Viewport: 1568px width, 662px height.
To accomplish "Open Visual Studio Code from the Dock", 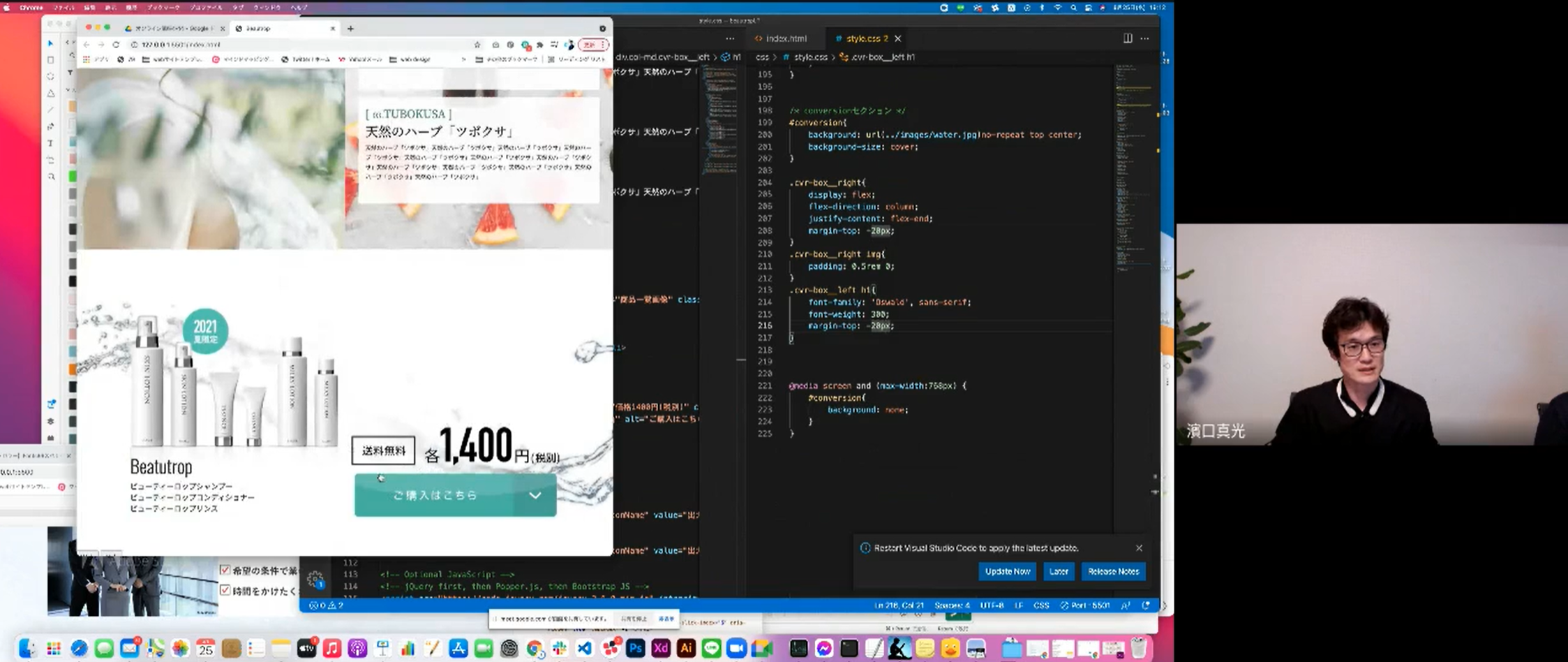I will [585, 649].
